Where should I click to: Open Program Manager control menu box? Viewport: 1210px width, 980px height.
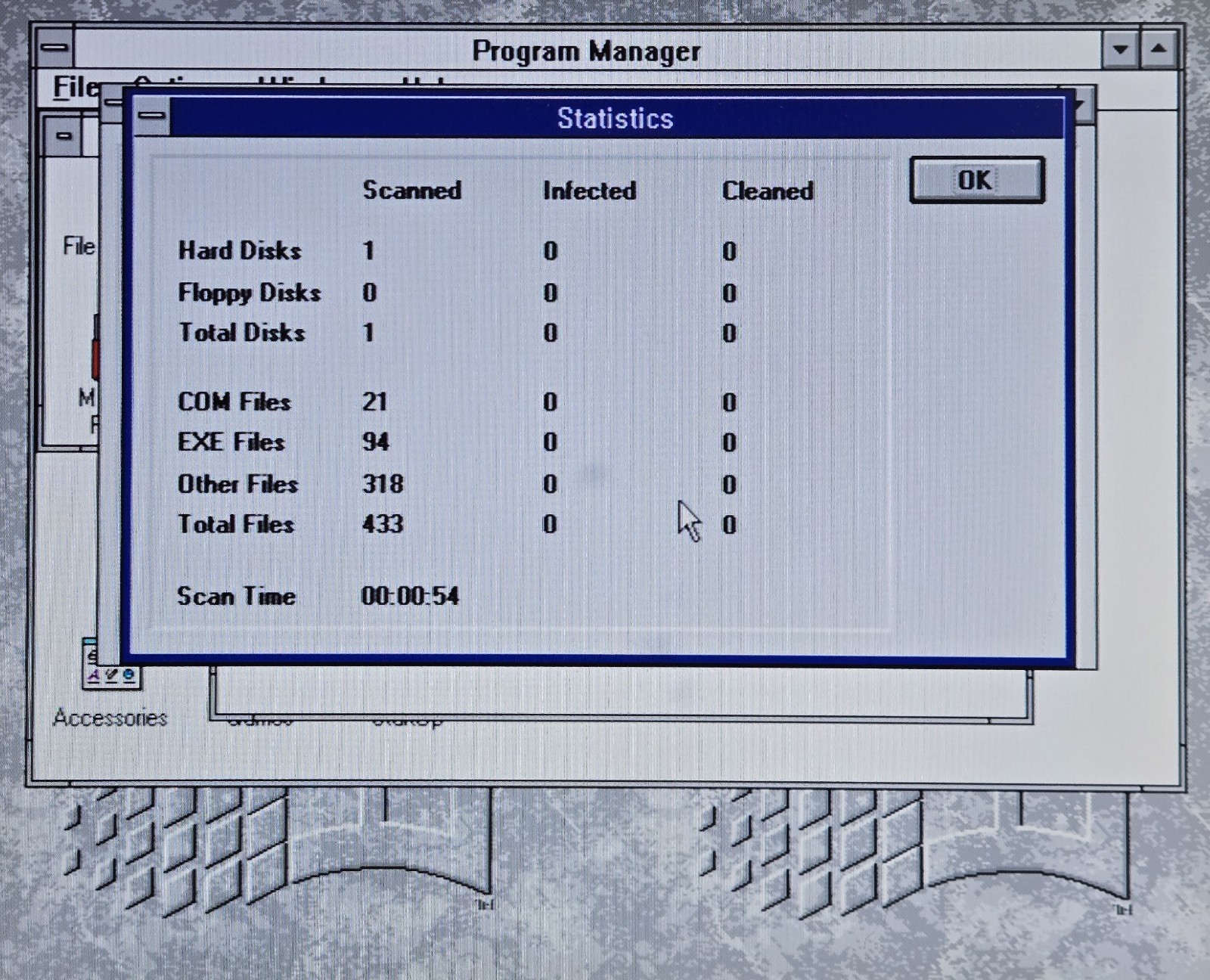[54, 49]
